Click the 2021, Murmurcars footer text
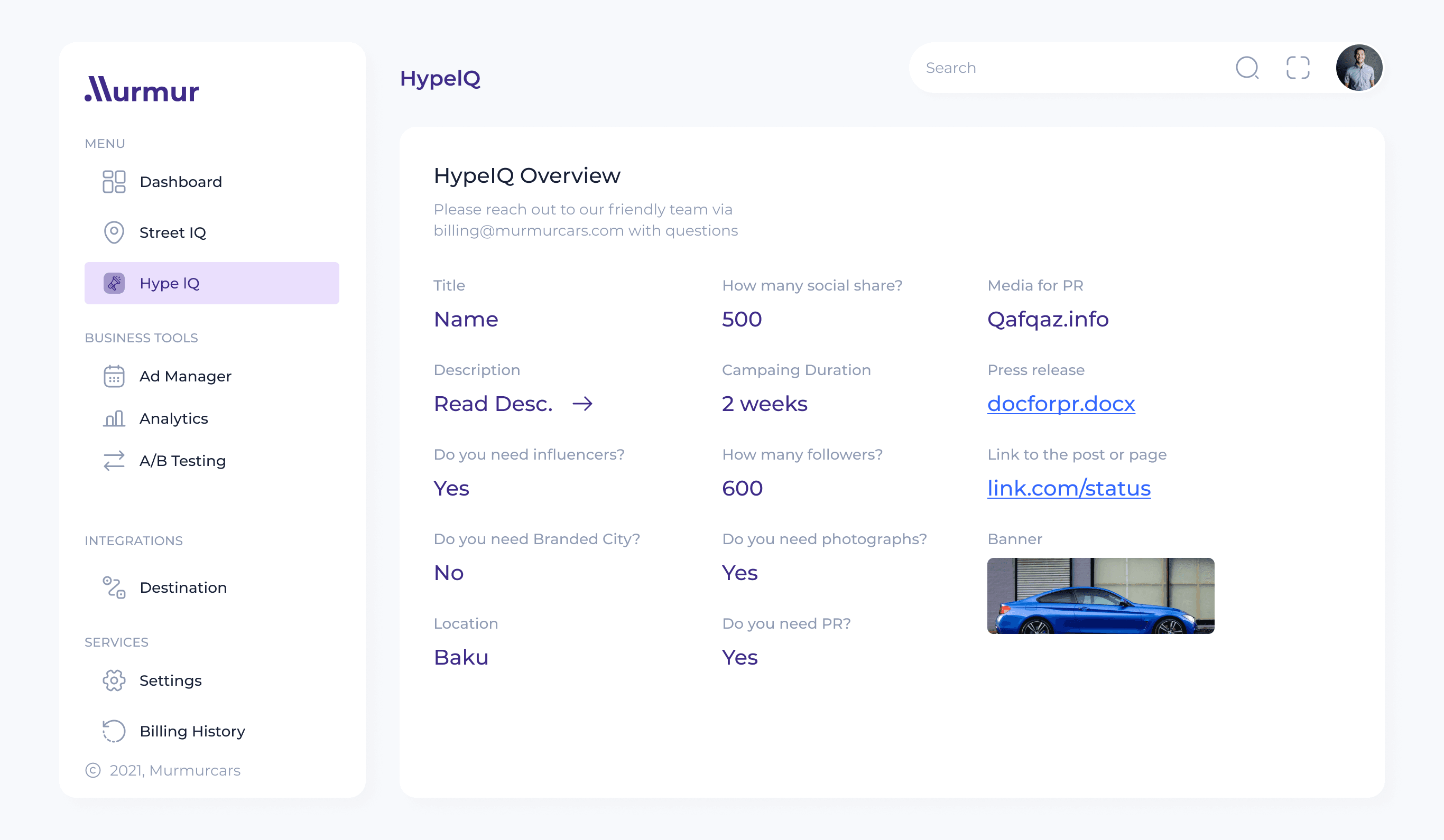The width and height of the screenshot is (1444, 840). coord(175,770)
